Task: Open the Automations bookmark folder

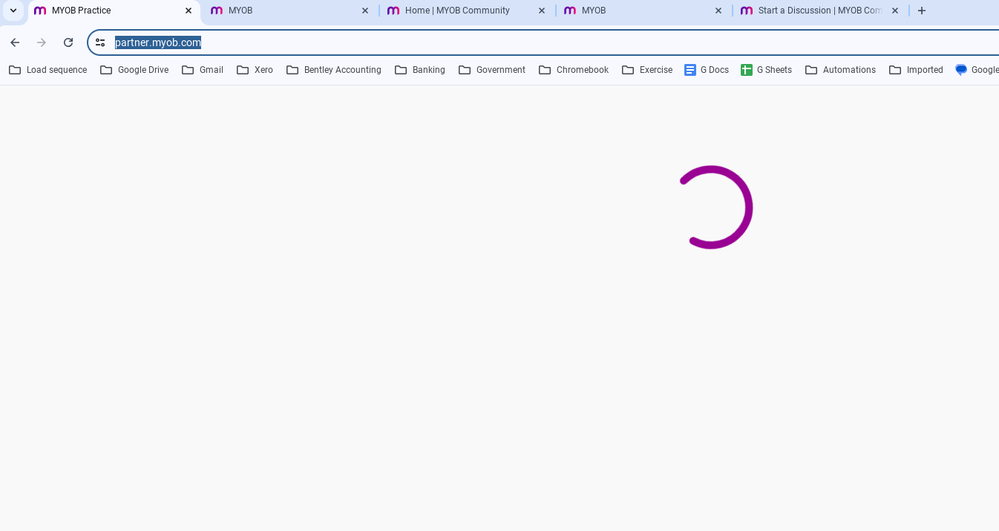Action: click(840, 70)
